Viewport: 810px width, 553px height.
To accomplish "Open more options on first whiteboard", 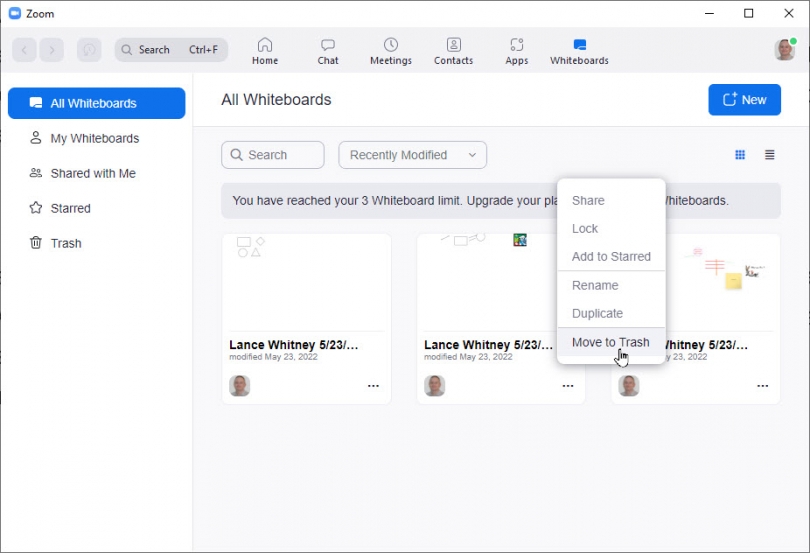I will pos(373,386).
